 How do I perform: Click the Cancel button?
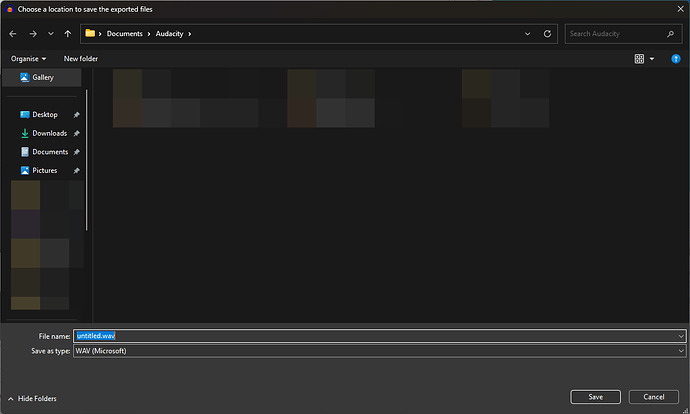pyautogui.click(x=653, y=397)
